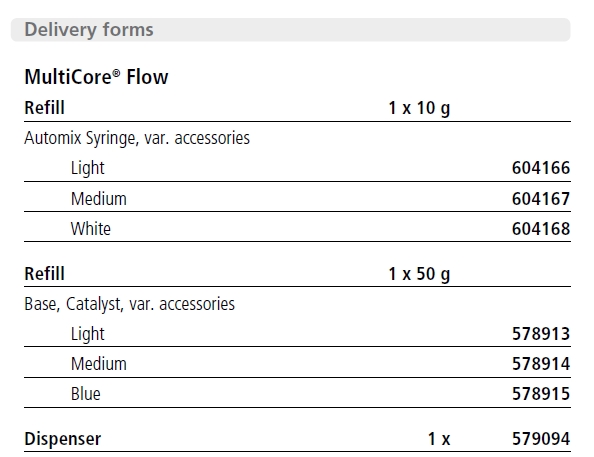Click the Dispenser row label
Viewport: 594px width, 457px height.
(x=63, y=439)
